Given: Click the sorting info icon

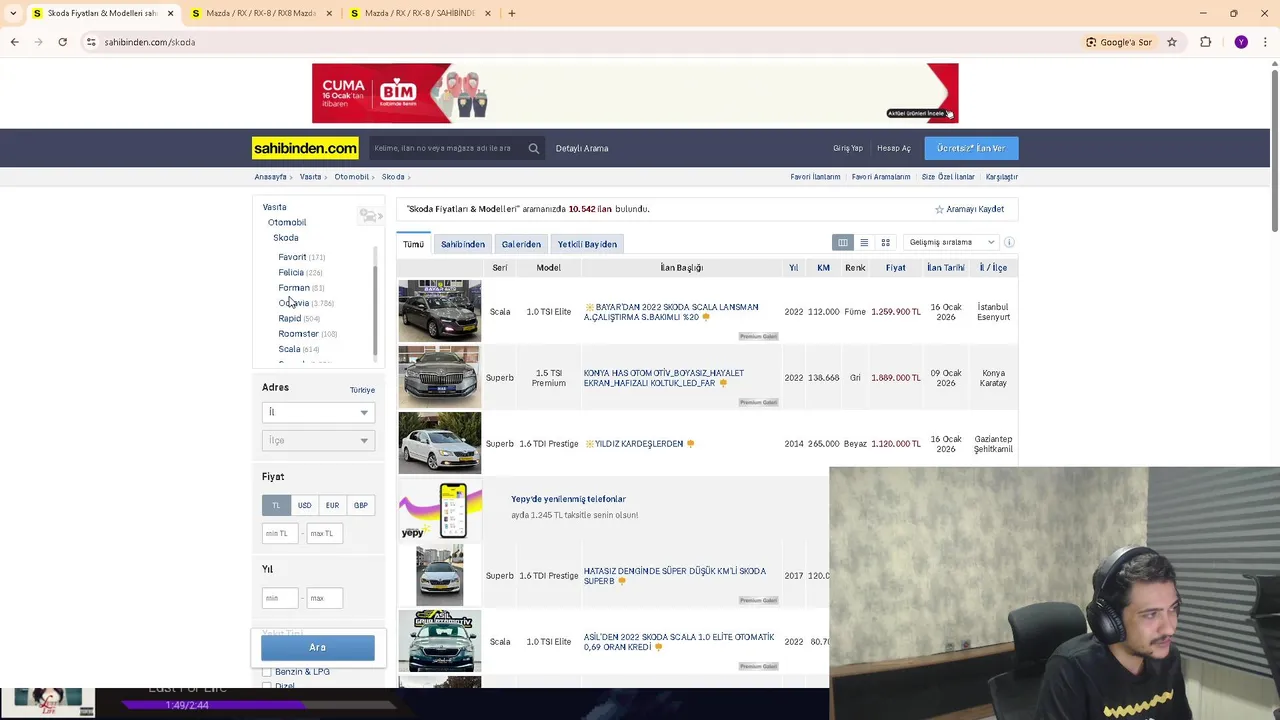Looking at the screenshot, I should [x=1009, y=242].
